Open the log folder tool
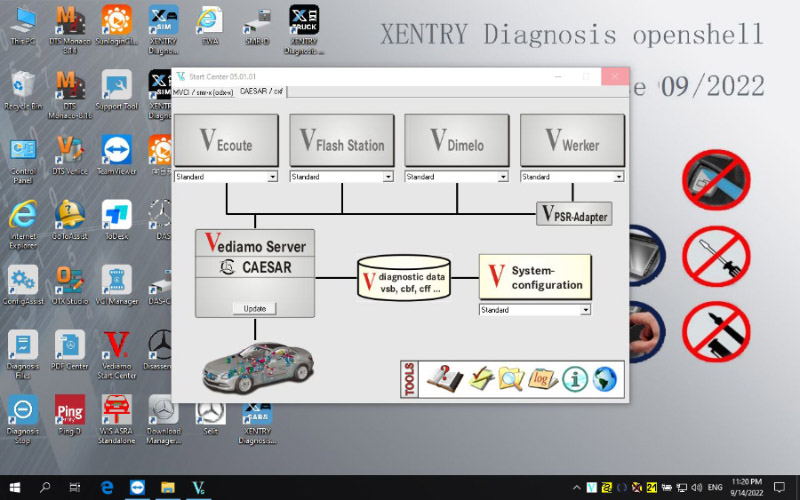This screenshot has width=800, height=500. coord(542,379)
